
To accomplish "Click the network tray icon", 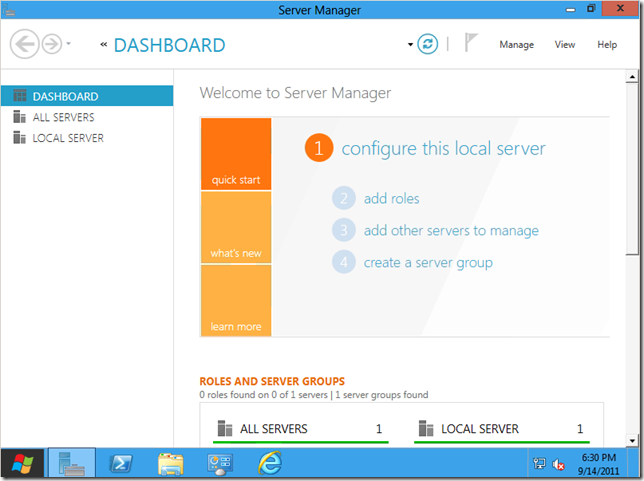I will 539,464.
